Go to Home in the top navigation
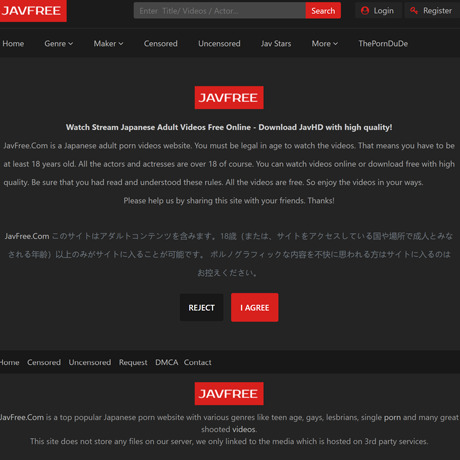 click(13, 44)
